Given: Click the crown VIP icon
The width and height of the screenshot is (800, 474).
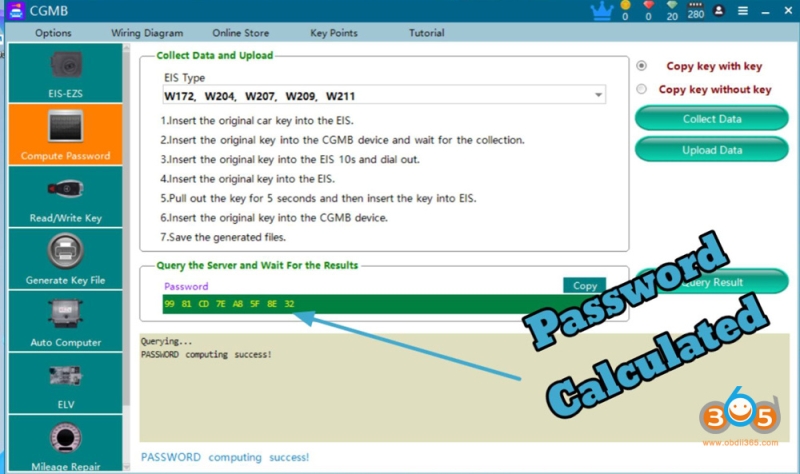Looking at the screenshot, I should click(602, 11).
